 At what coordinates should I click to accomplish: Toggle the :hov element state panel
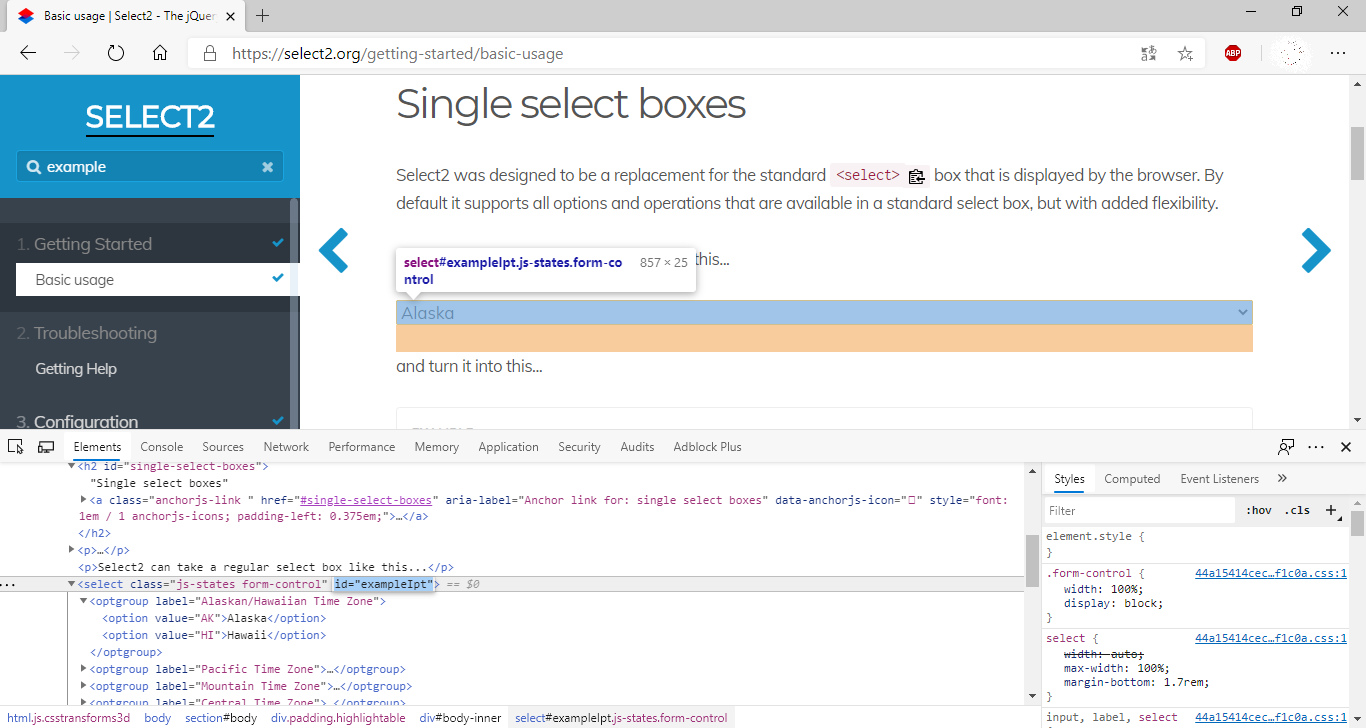click(x=1259, y=510)
